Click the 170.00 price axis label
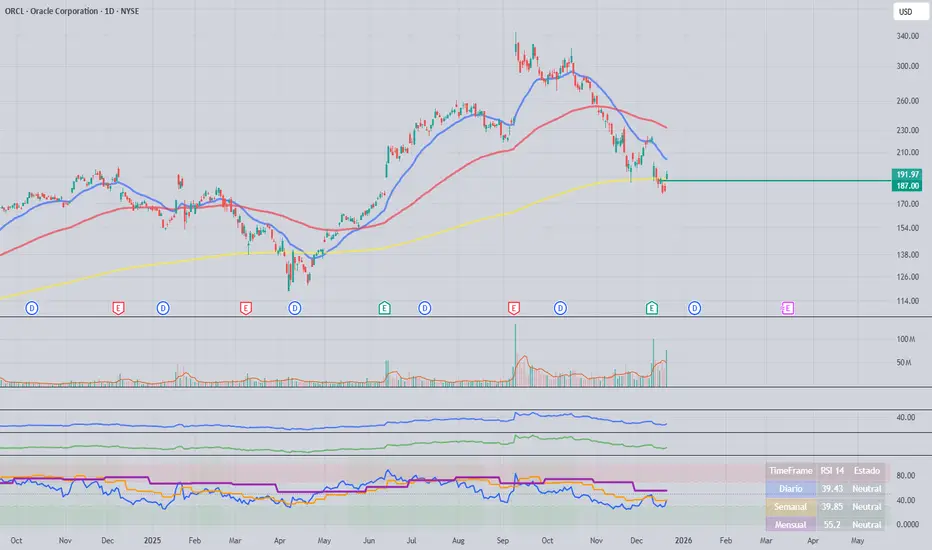The height and width of the screenshot is (550, 932). point(908,204)
